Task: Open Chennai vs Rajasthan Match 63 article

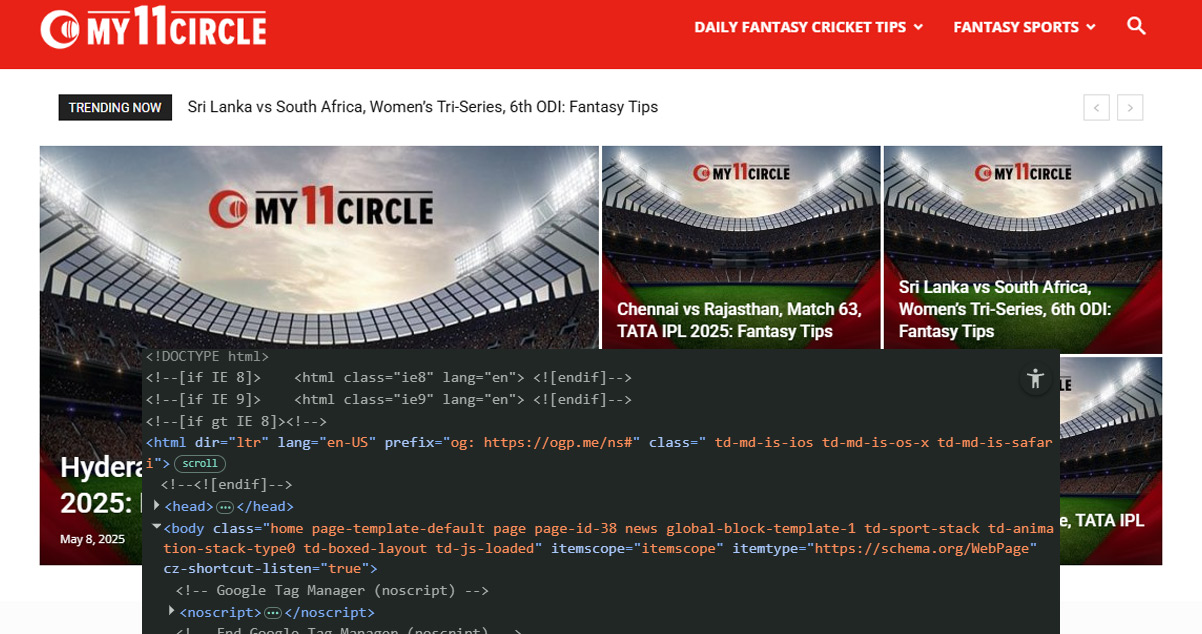Action: click(x=739, y=320)
